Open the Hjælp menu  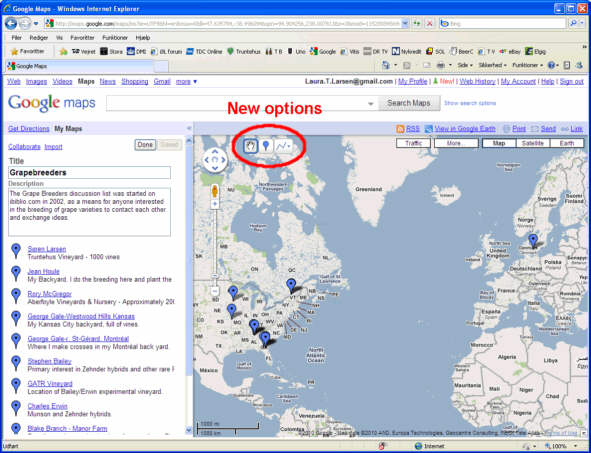tap(143, 38)
